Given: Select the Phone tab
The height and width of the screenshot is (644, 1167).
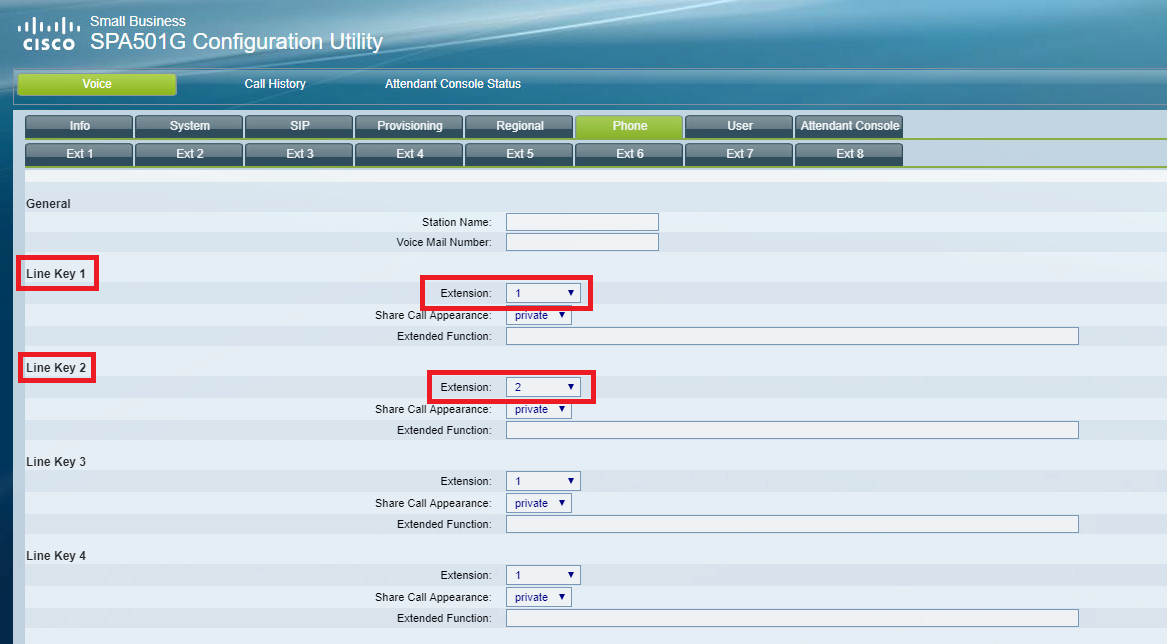Looking at the screenshot, I should point(629,126).
